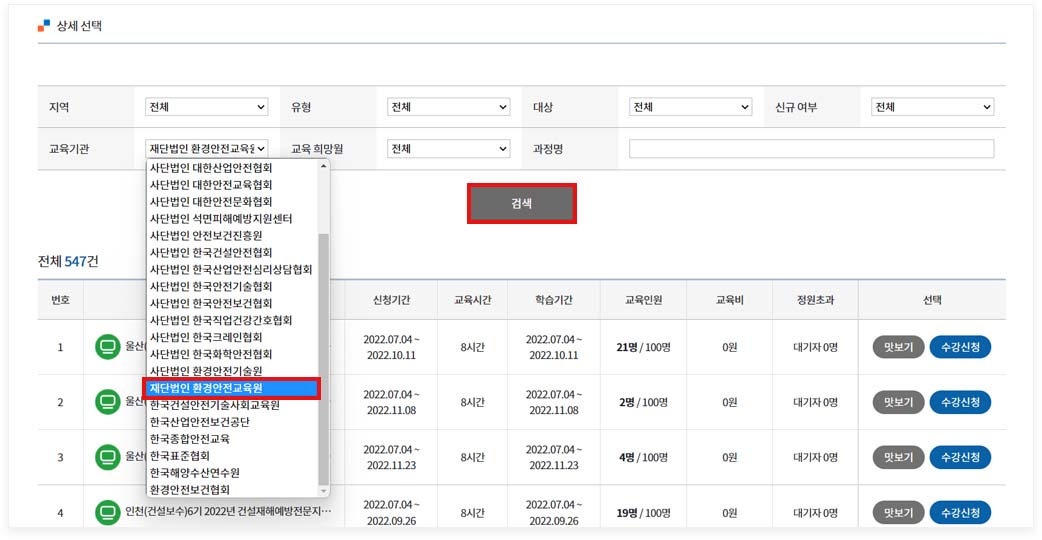Click 수강신청 button in row 3
This screenshot has height=540, width=1042.
pyautogui.click(x=960, y=457)
